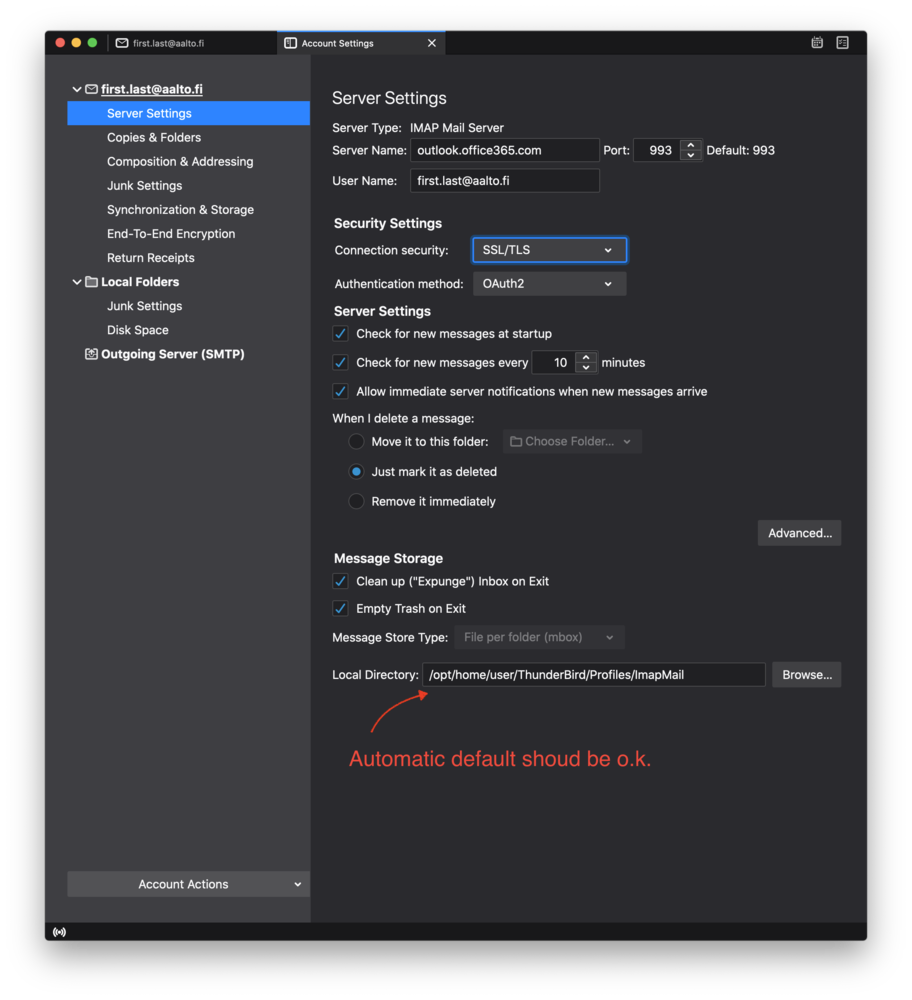Select Remove it immediately radio option
Image resolution: width=912 pixels, height=1000 pixels.
pyautogui.click(x=356, y=502)
